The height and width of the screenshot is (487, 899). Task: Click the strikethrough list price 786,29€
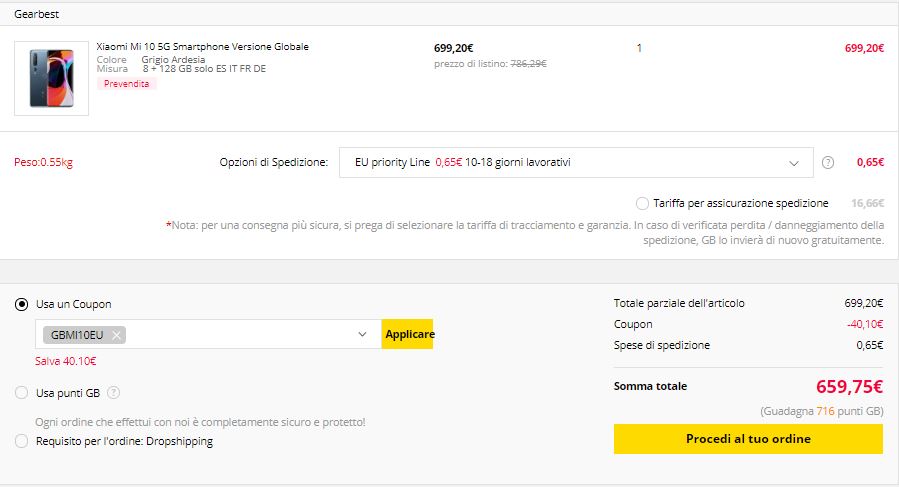(528, 64)
